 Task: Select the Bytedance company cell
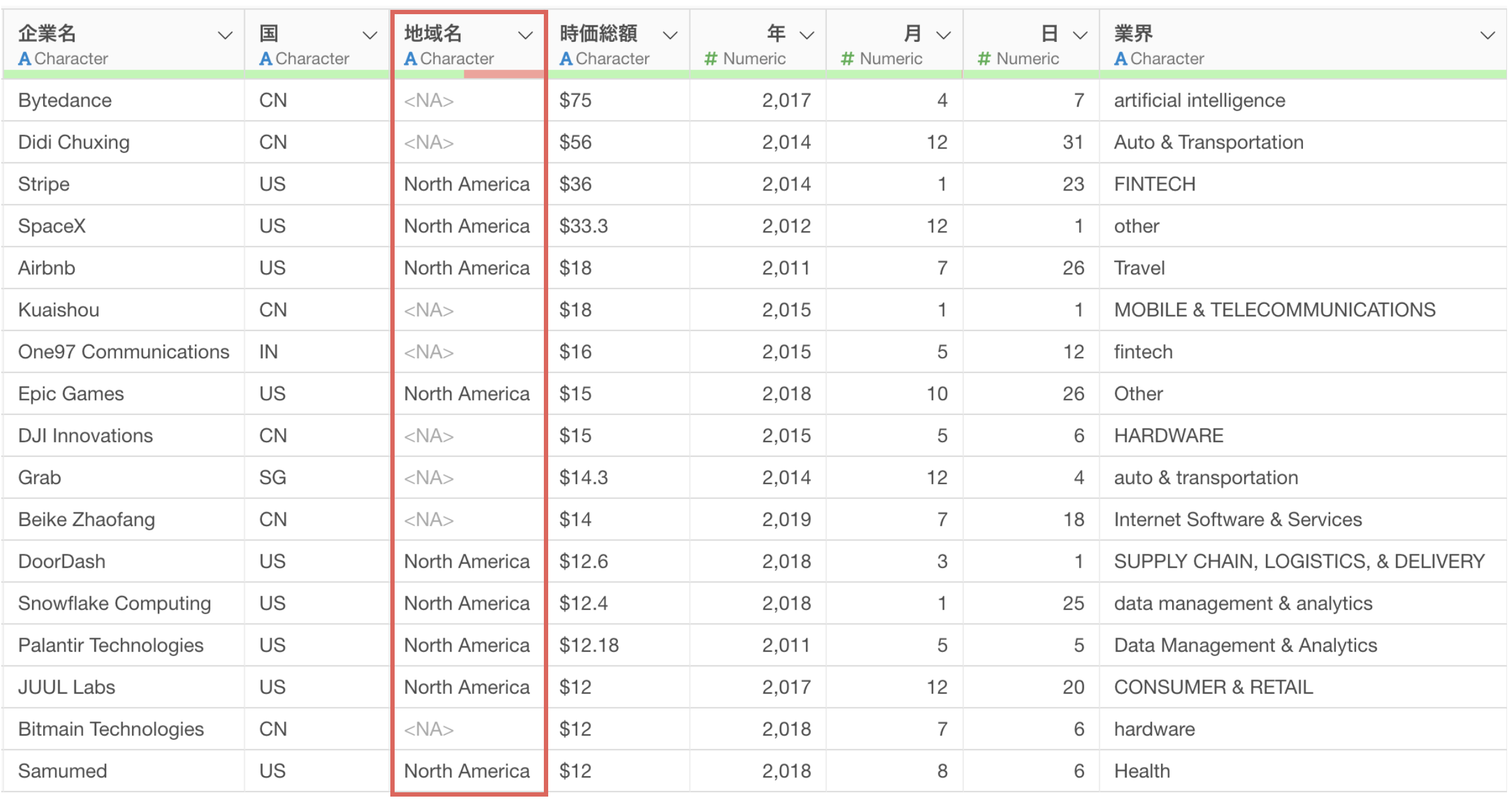(123, 100)
